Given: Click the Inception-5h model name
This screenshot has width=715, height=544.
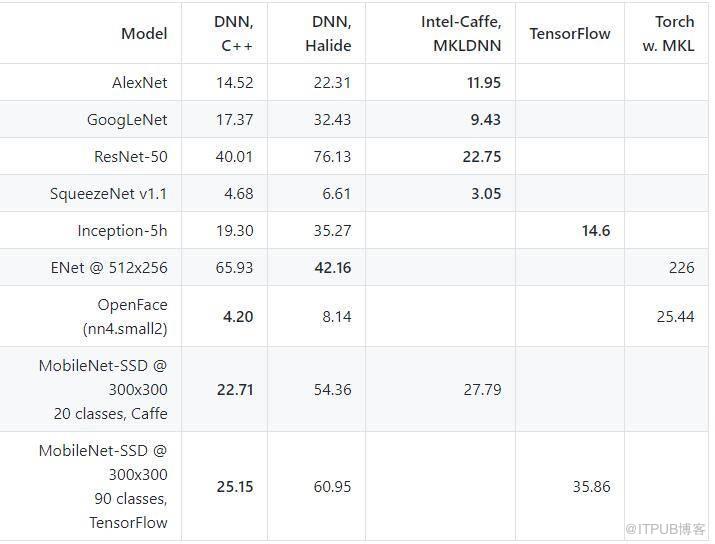Looking at the screenshot, I should [x=122, y=230].
